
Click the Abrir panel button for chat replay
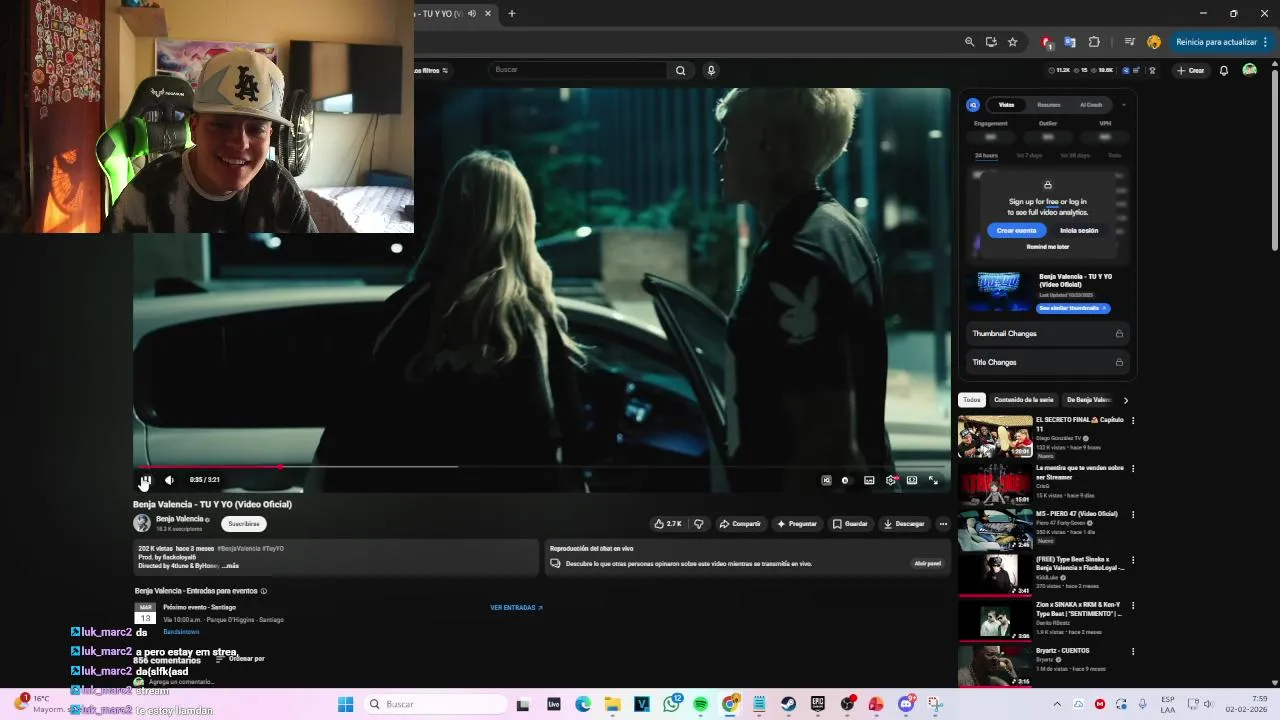[x=927, y=563]
